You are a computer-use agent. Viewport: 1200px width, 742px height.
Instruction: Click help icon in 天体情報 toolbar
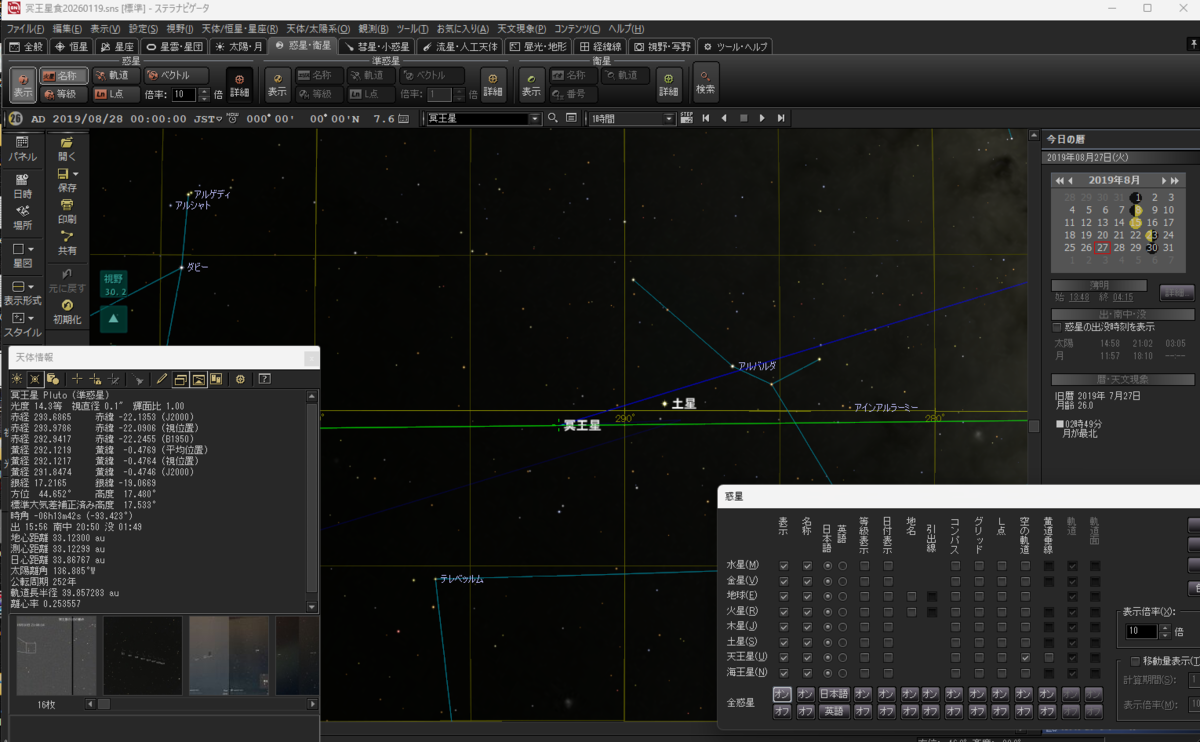click(x=265, y=379)
